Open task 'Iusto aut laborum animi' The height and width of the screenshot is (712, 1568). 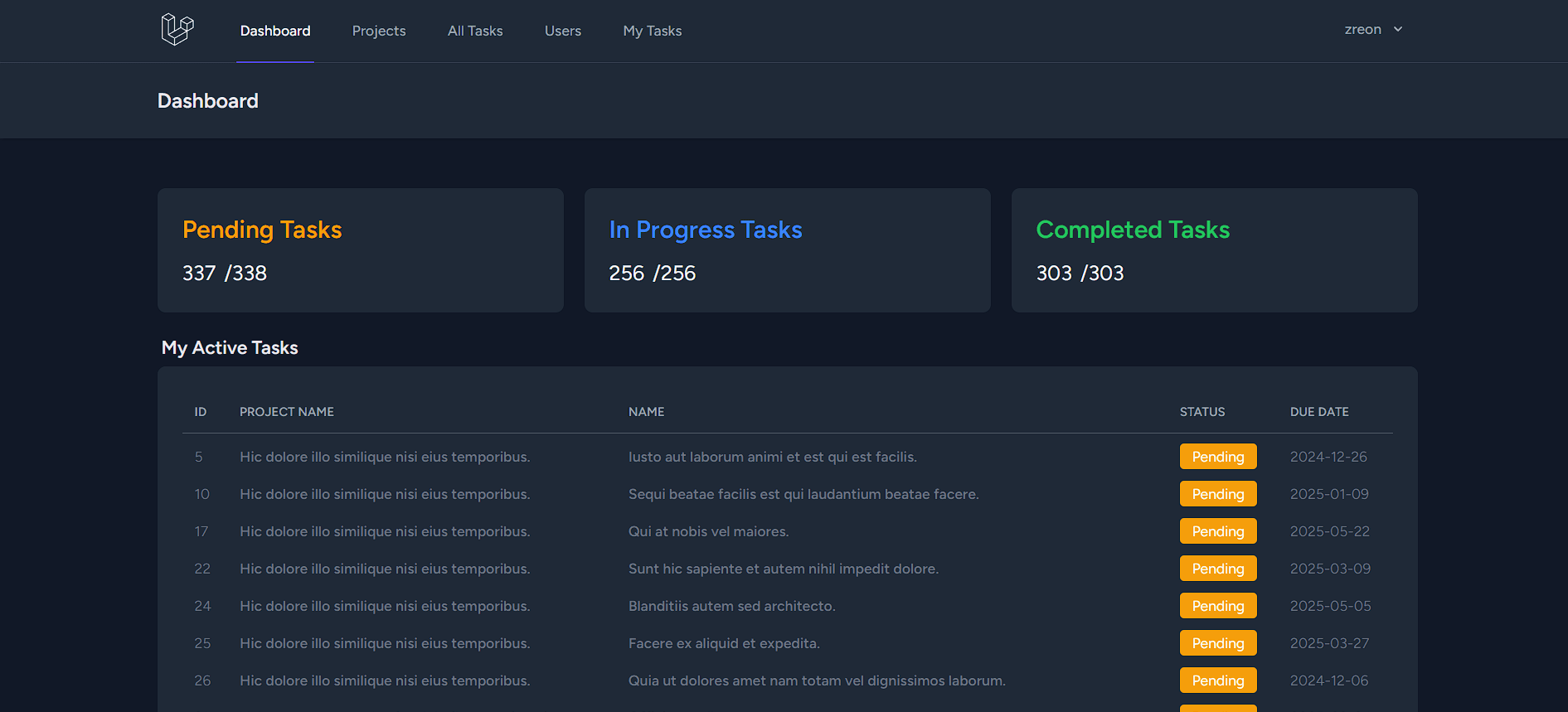773,457
